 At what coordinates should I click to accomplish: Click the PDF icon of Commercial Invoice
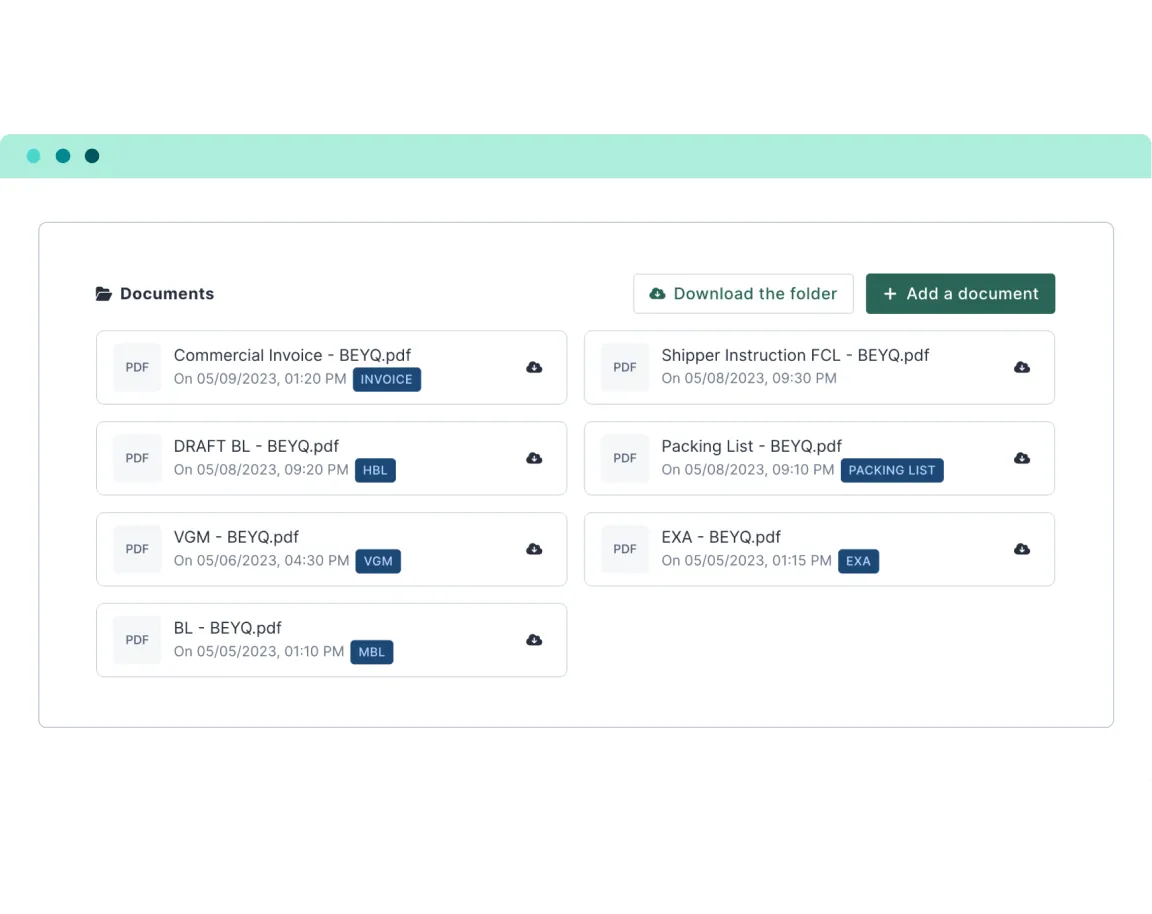coord(137,367)
